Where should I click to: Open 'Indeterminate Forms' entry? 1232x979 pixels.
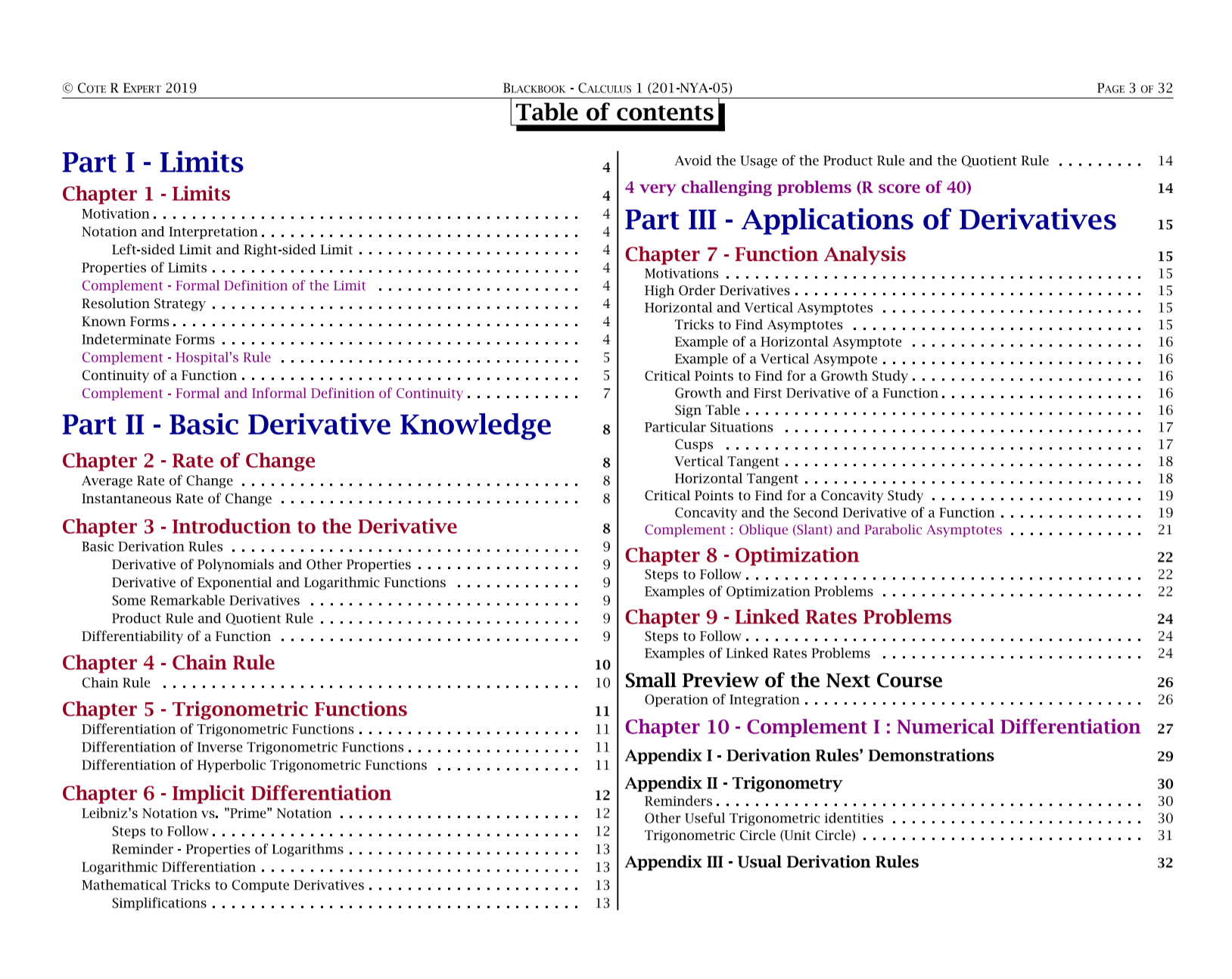pos(148,340)
